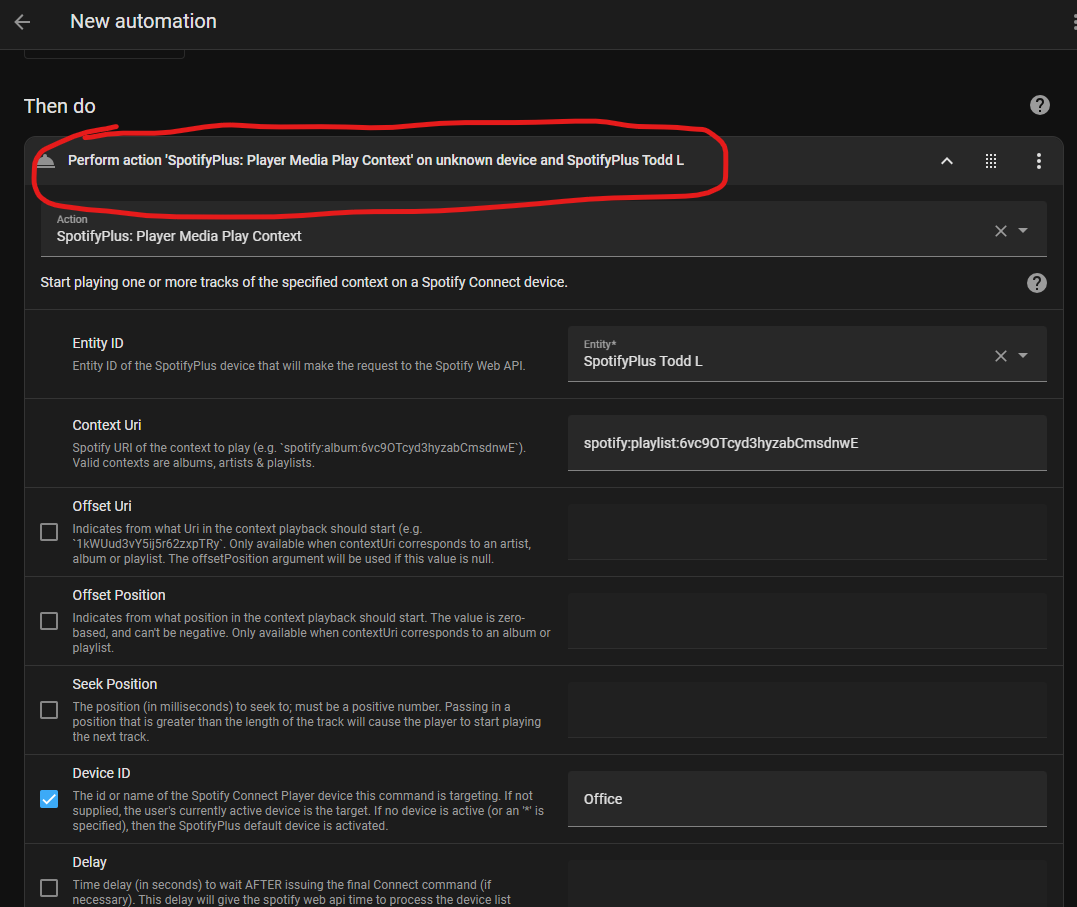Go back using the arrow icon

22,22
